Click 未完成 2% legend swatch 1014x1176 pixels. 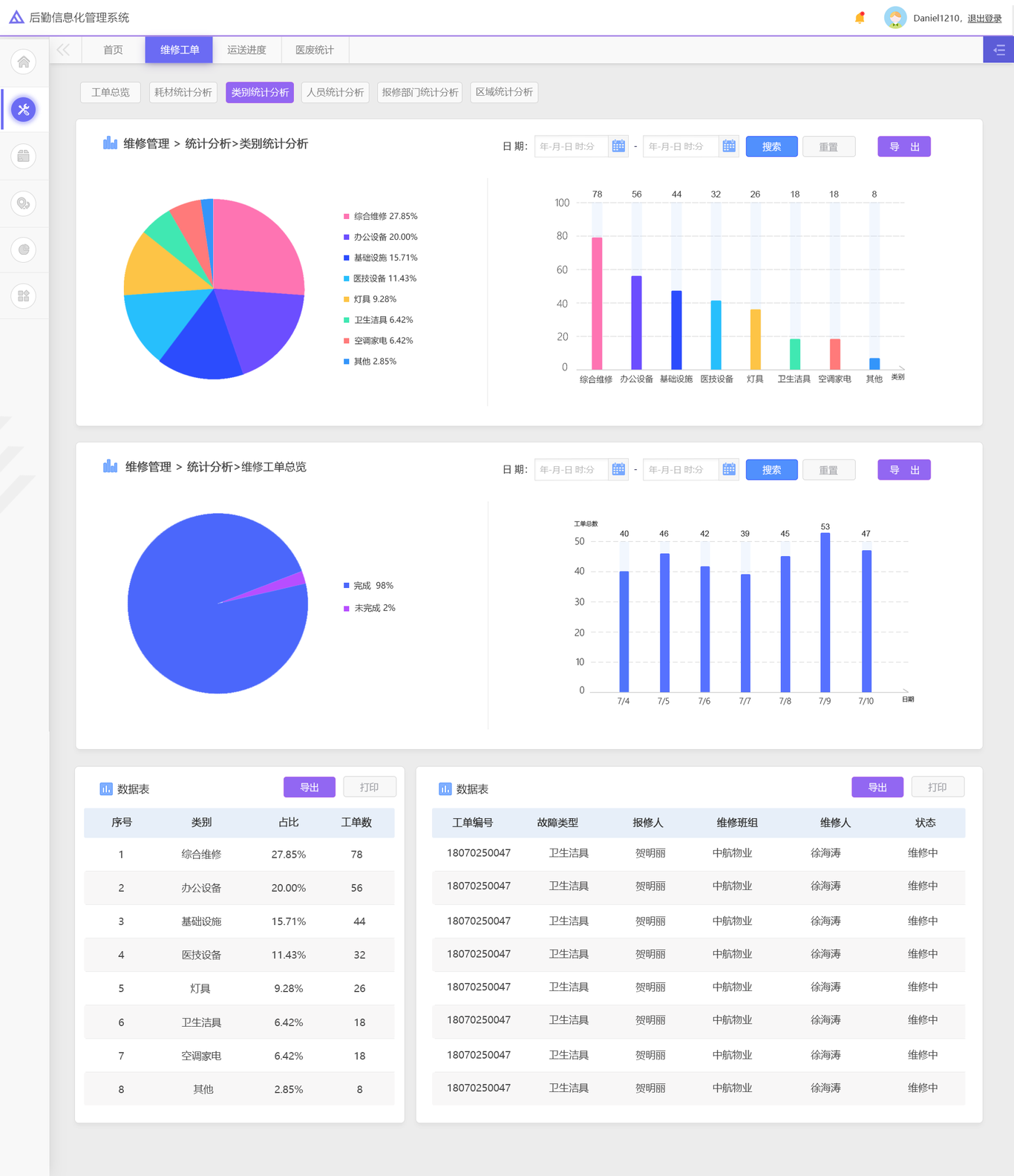[x=346, y=608]
